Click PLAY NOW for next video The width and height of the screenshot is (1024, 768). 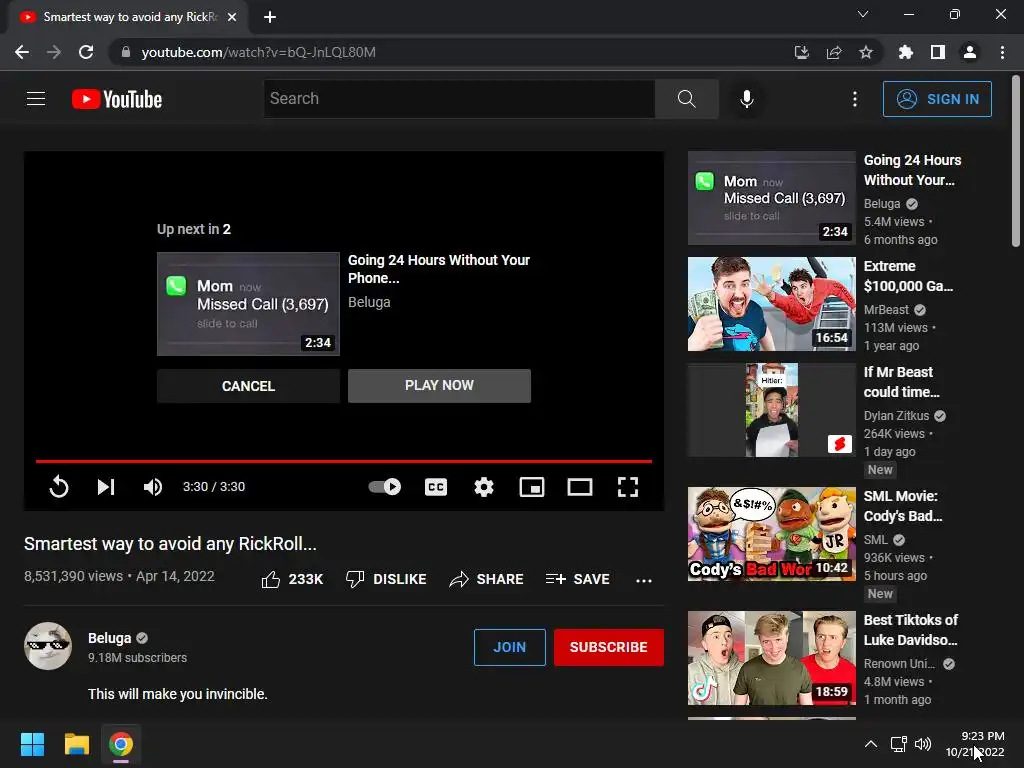click(440, 385)
